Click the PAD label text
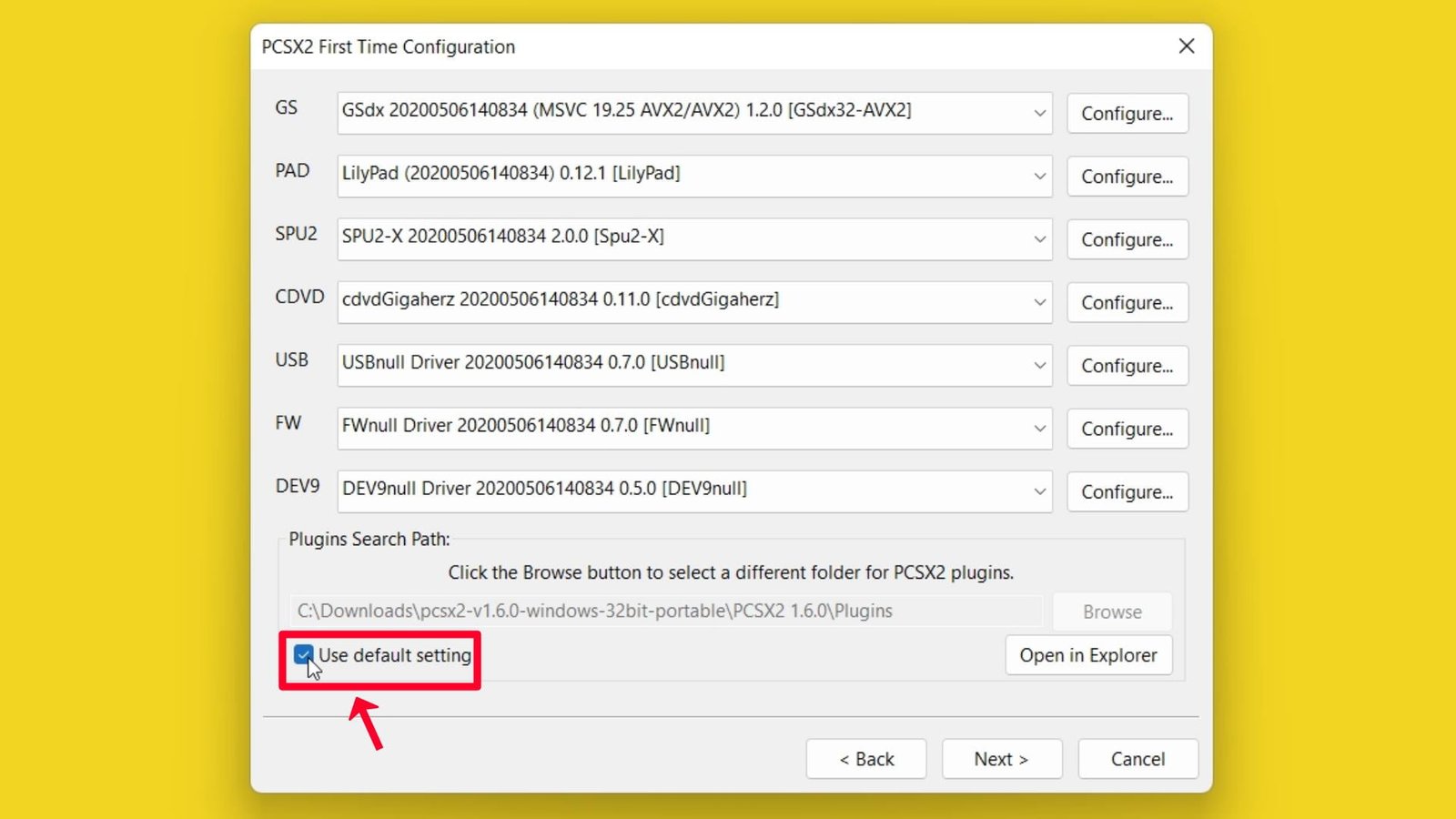The width and height of the screenshot is (1456, 819). click(292, 170)
